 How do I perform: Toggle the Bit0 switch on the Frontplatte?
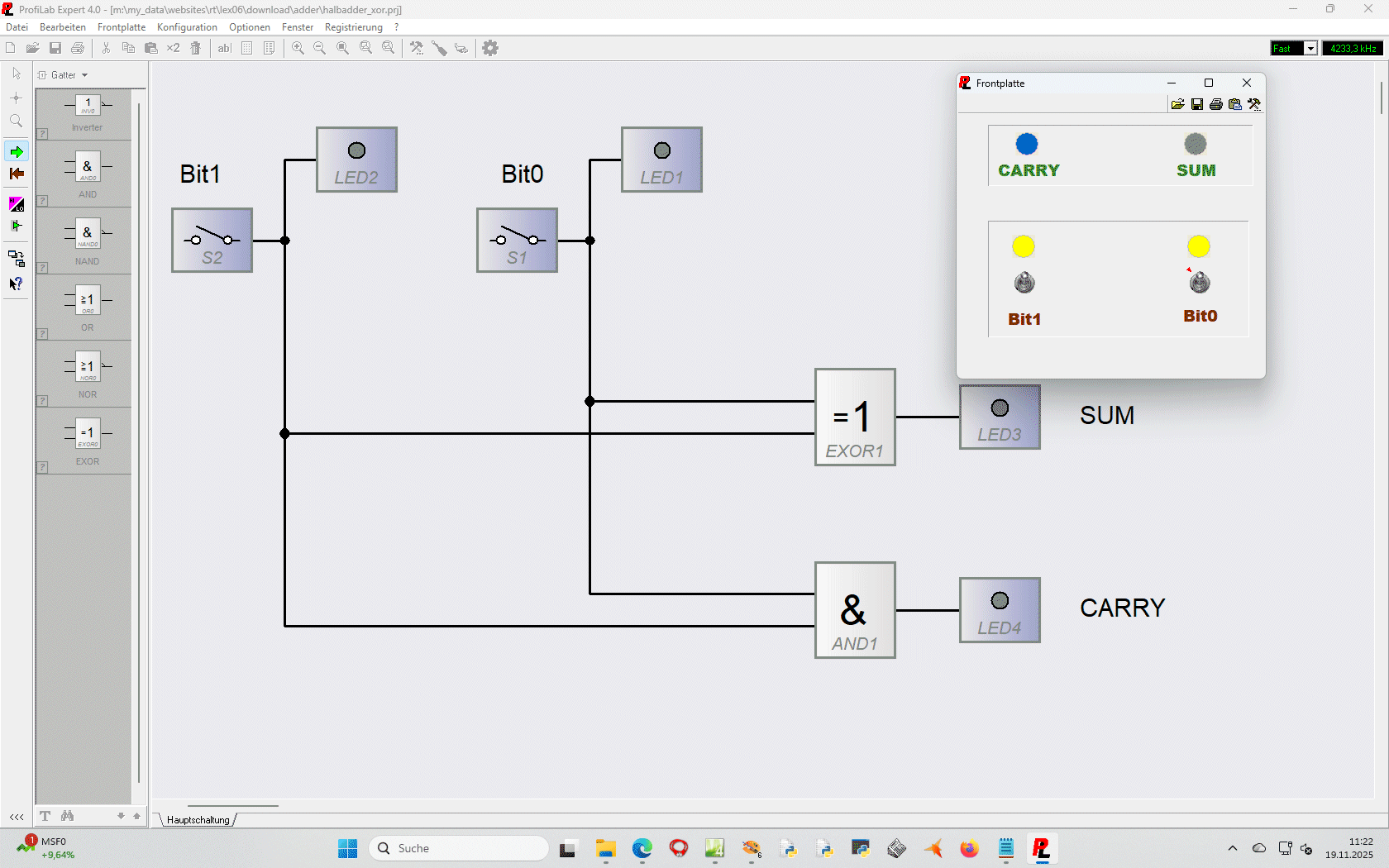tap(1199, 283)
